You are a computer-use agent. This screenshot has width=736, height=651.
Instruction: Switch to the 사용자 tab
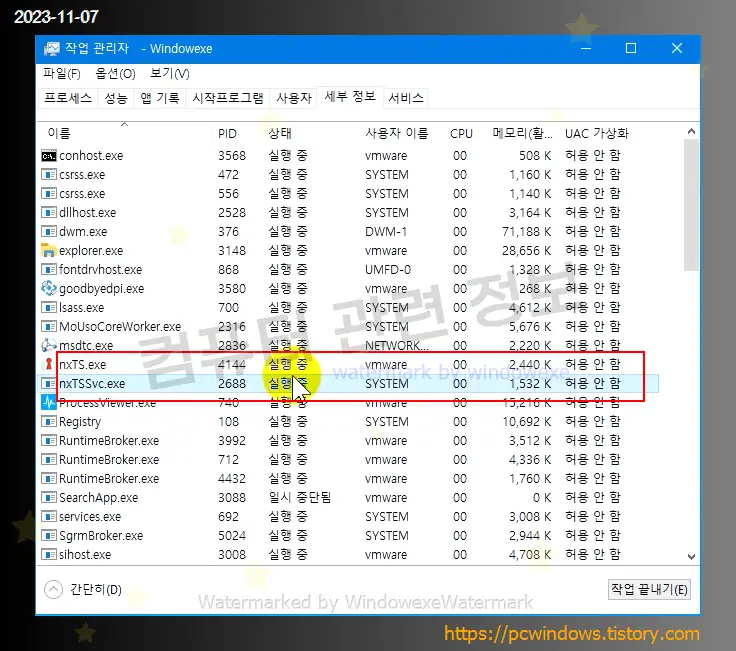[x=294, y=98]
